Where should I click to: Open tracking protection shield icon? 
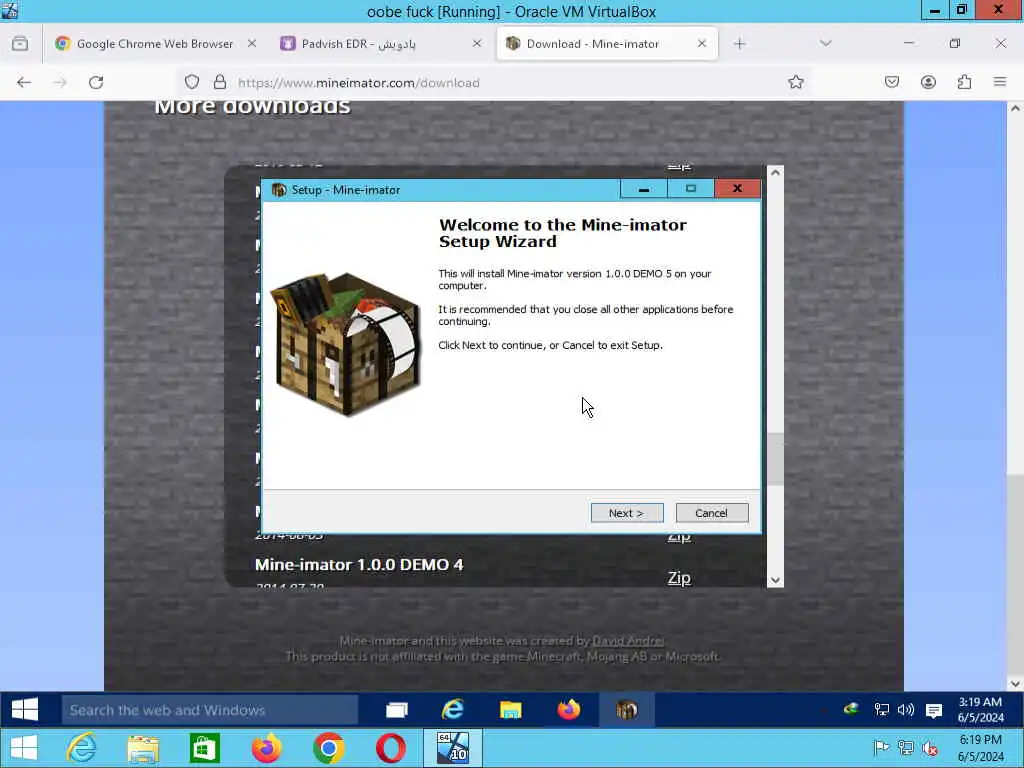click(192, 82)
